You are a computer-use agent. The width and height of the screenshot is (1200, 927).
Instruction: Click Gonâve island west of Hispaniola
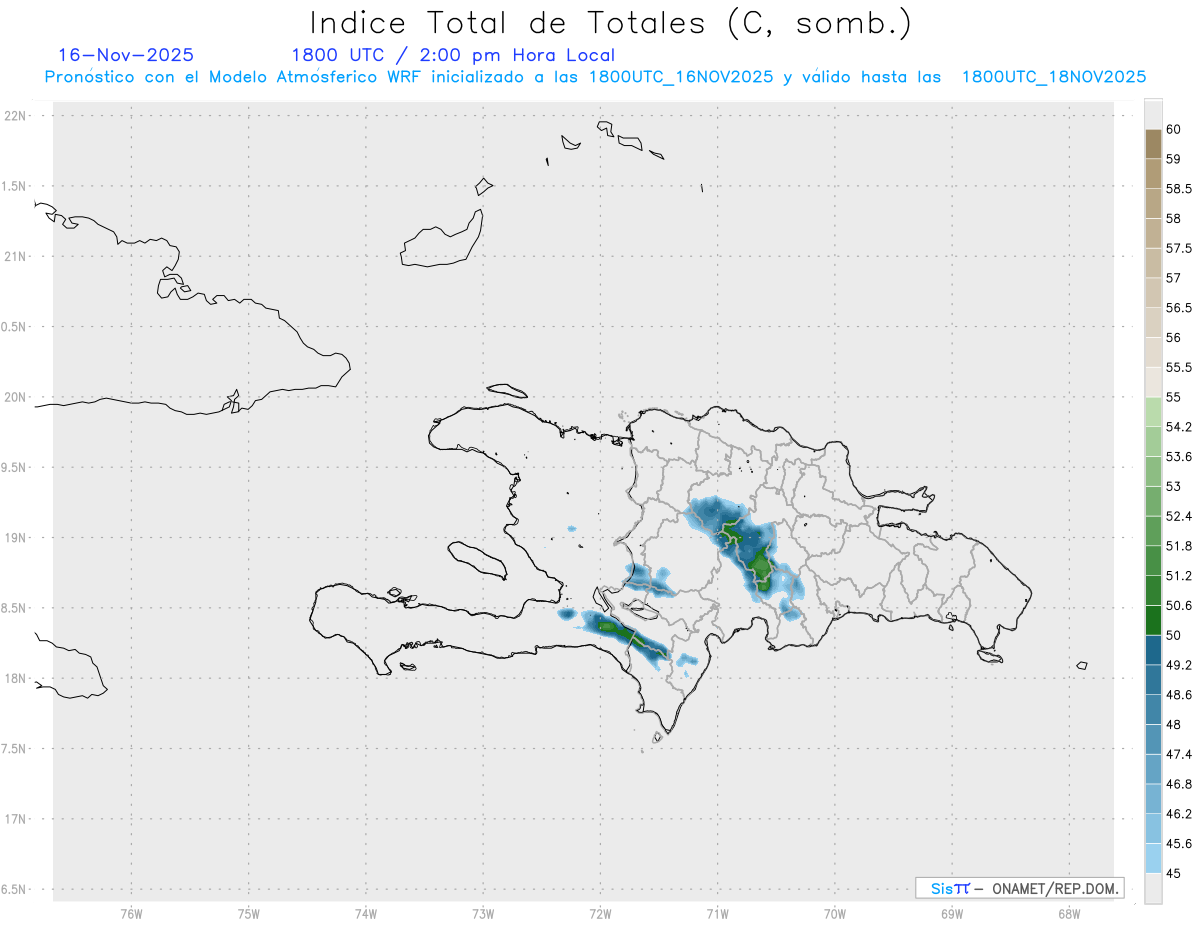pos(476,558)
